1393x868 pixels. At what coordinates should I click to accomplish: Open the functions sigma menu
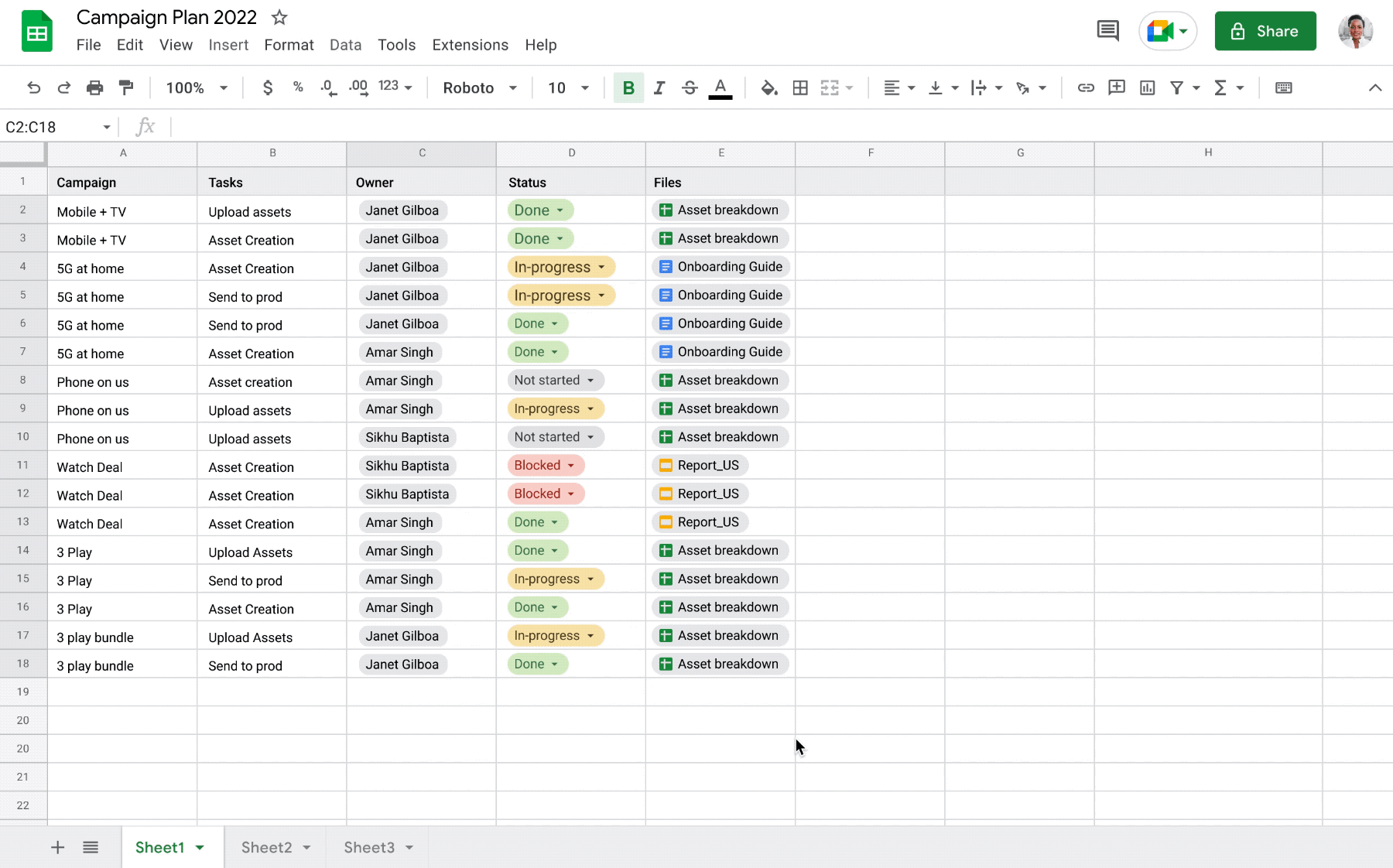(x=1229, y=88)
